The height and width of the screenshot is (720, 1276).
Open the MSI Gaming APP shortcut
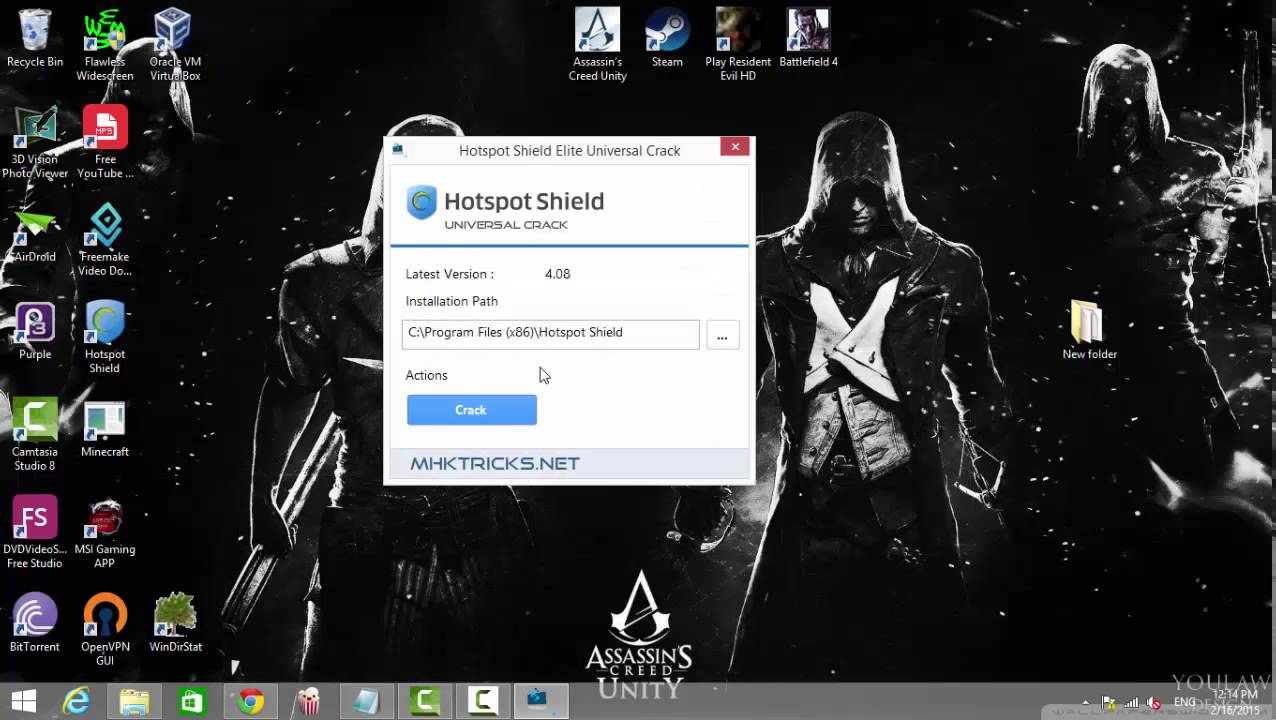tap(105, 532)
